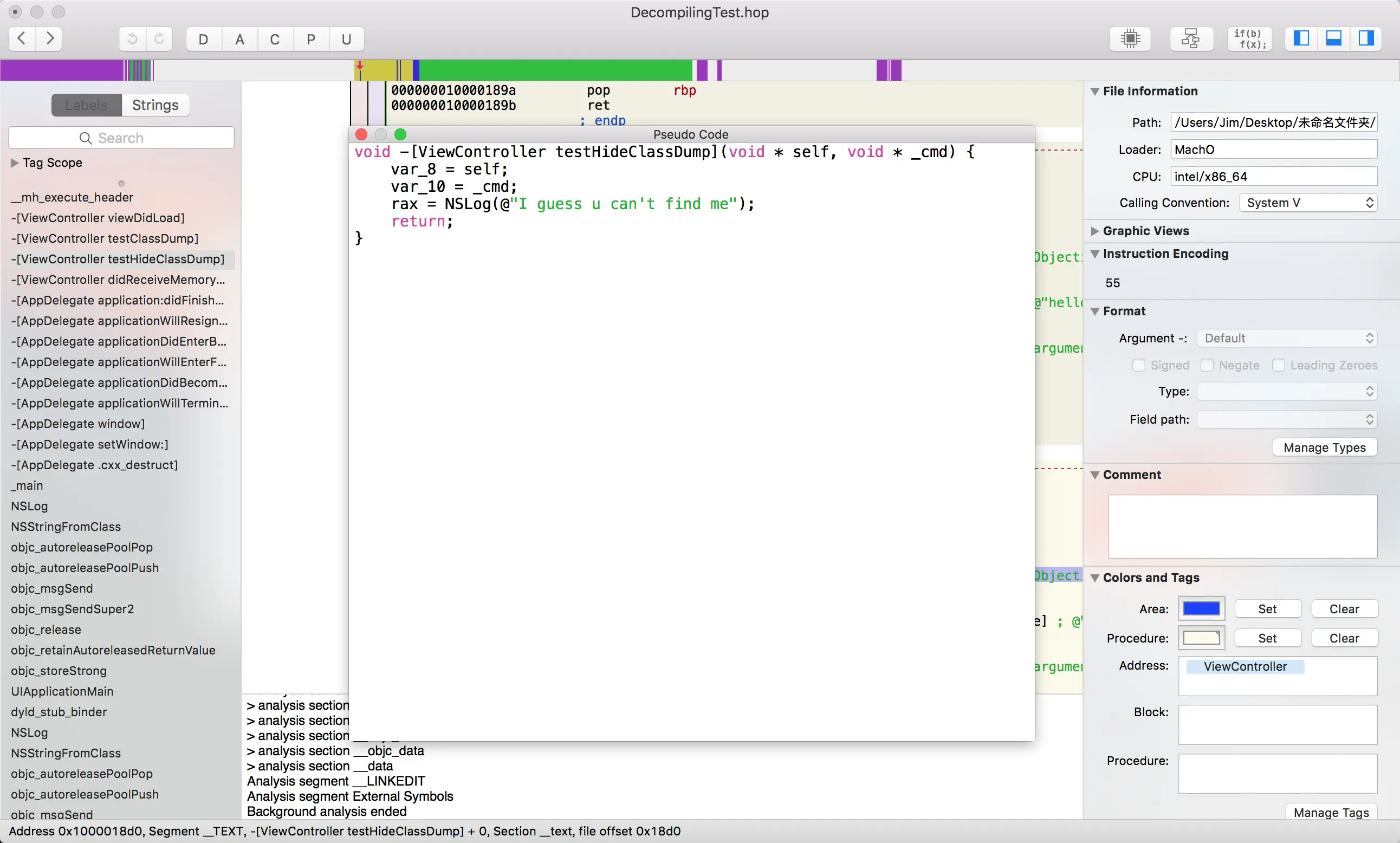Screen dimensions: 1400x843
Task: Expand the Graphic Views section
Action: point(1094,231)
